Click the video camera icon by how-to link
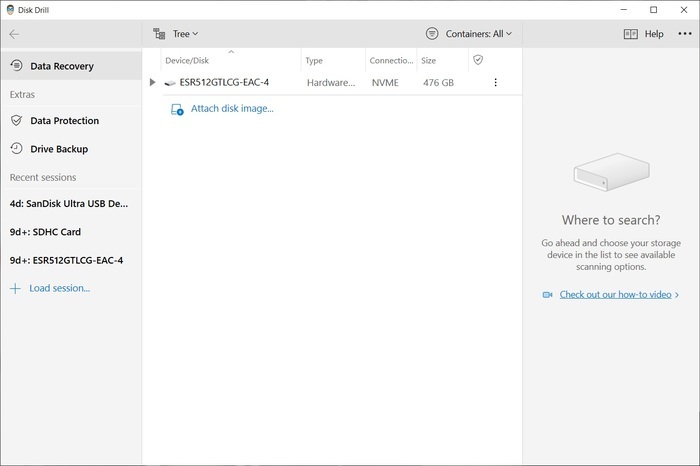The width and height of the screenshot is (700, 466). 548,295
